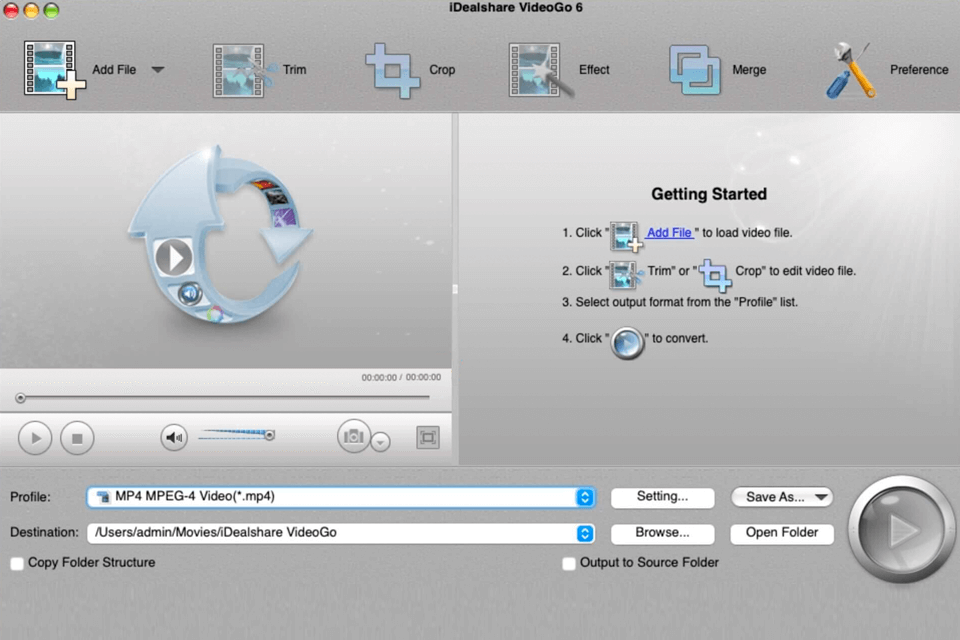Click the playback seek slider handle
The image size is (960, 640).
coord(20,398)
